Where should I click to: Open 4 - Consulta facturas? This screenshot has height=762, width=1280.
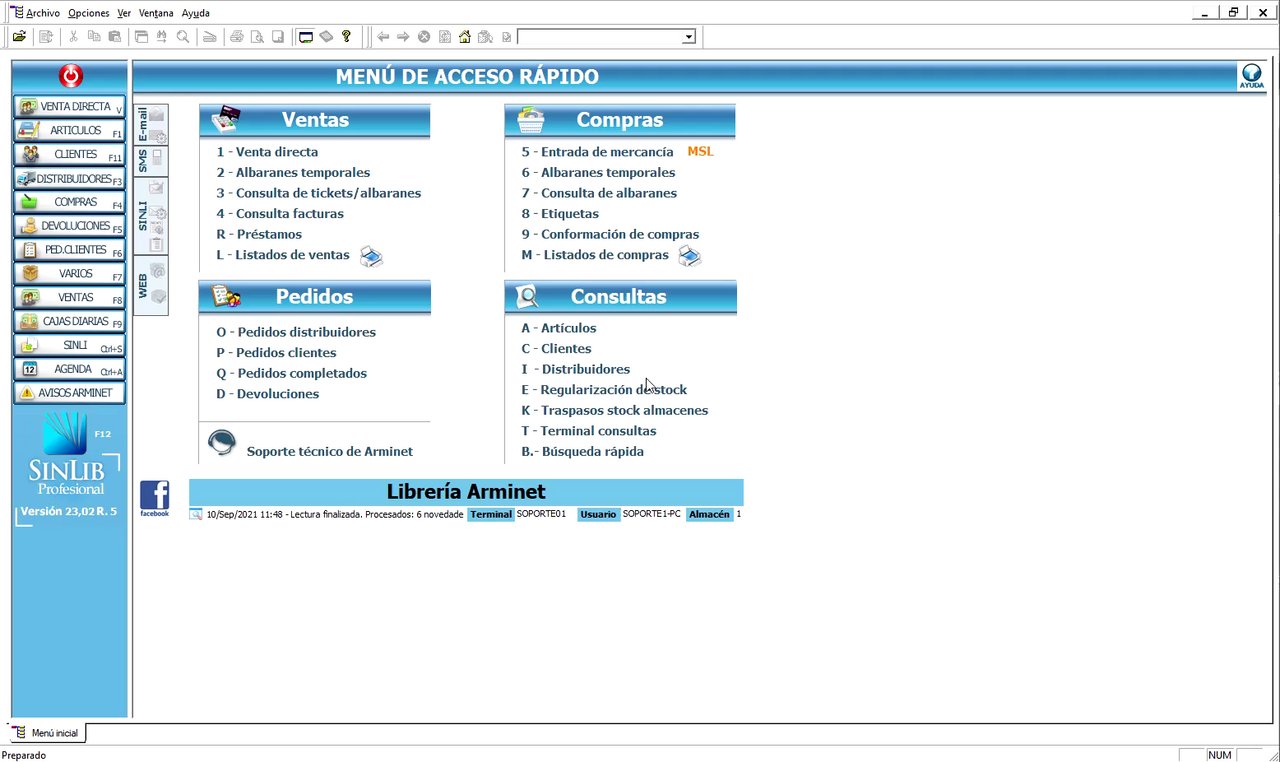(280, 214)
